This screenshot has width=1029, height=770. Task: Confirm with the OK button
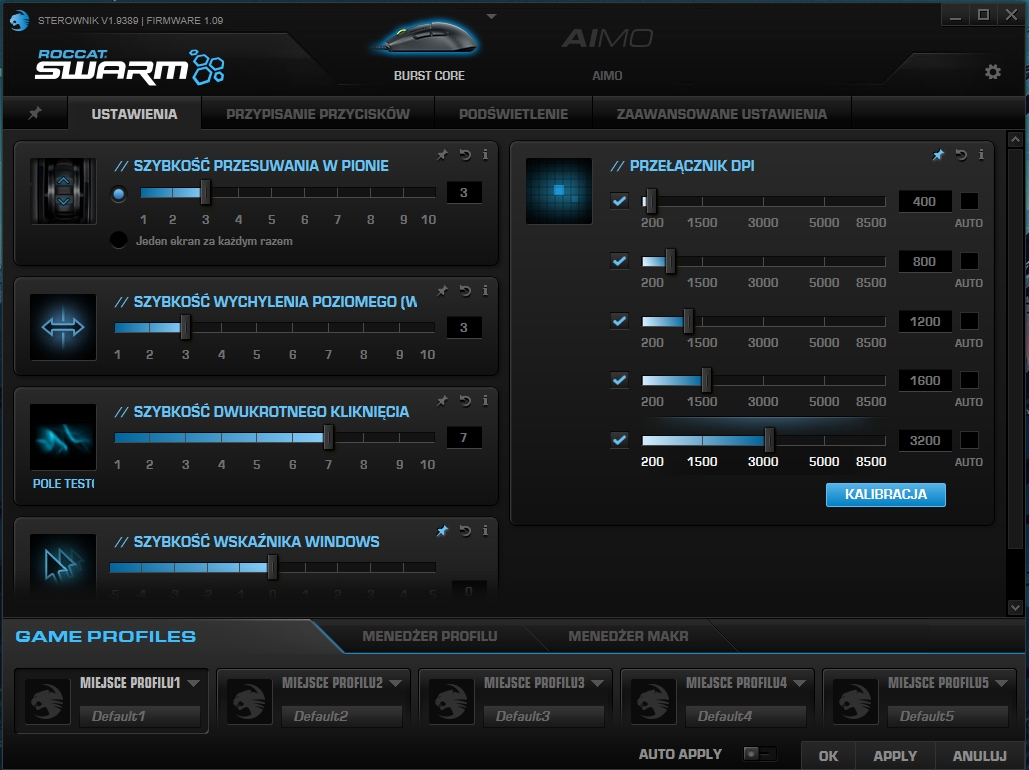828,756
